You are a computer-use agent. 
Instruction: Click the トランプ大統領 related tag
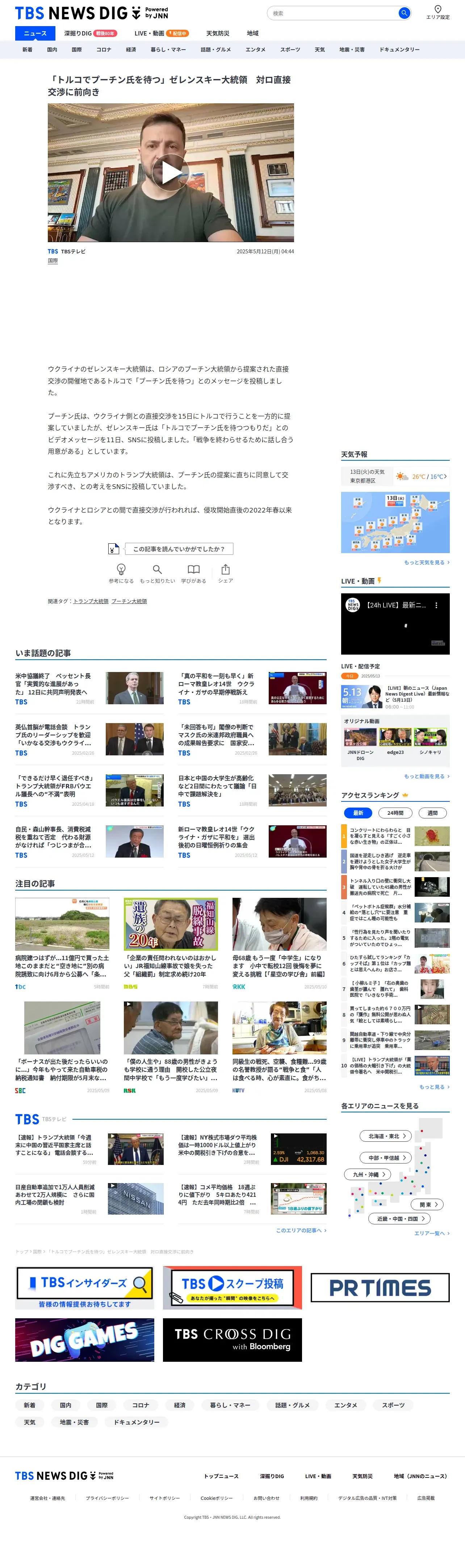click(91, 601)
